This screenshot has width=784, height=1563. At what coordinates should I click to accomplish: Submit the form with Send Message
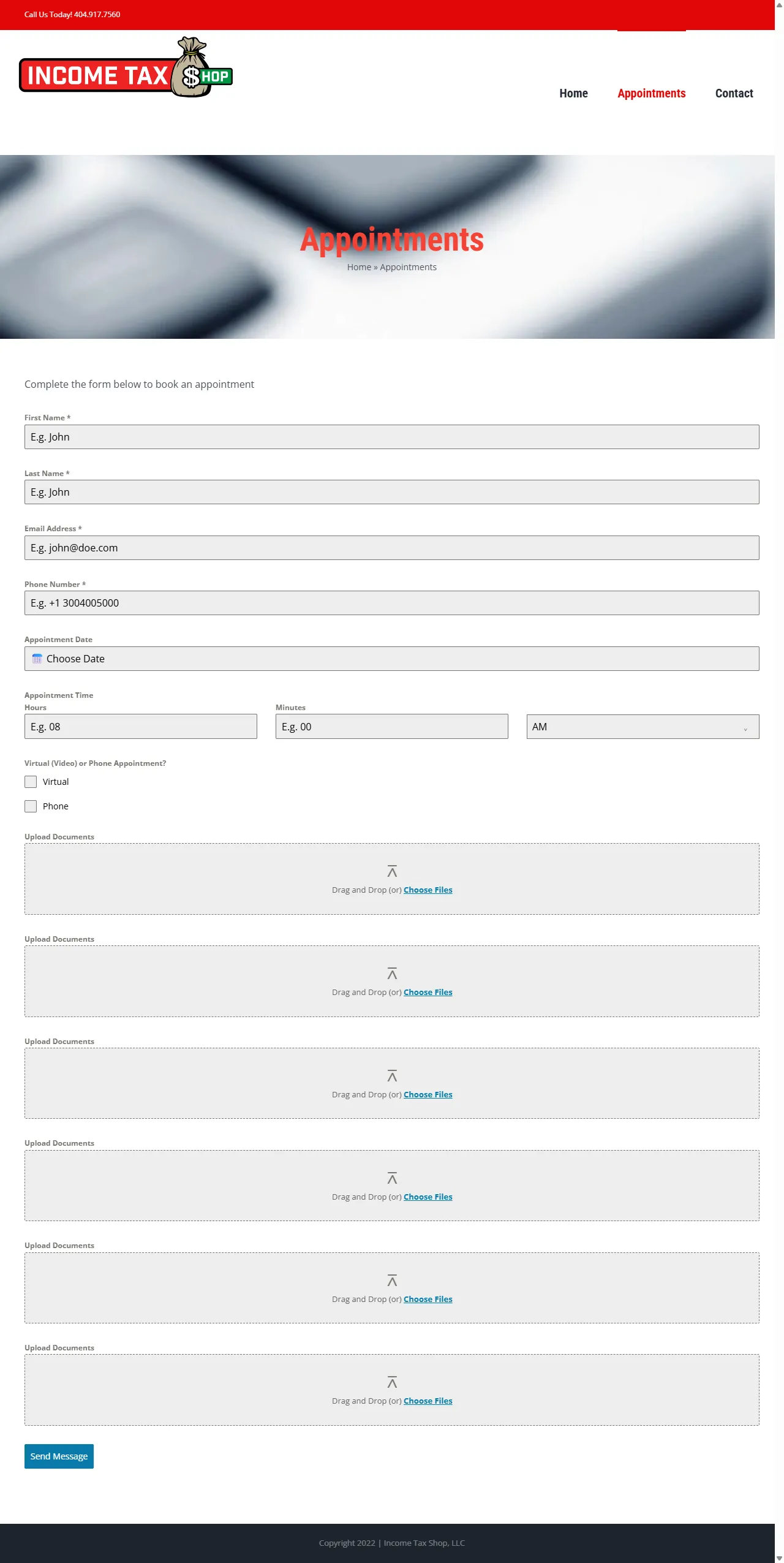[59, 1456]
